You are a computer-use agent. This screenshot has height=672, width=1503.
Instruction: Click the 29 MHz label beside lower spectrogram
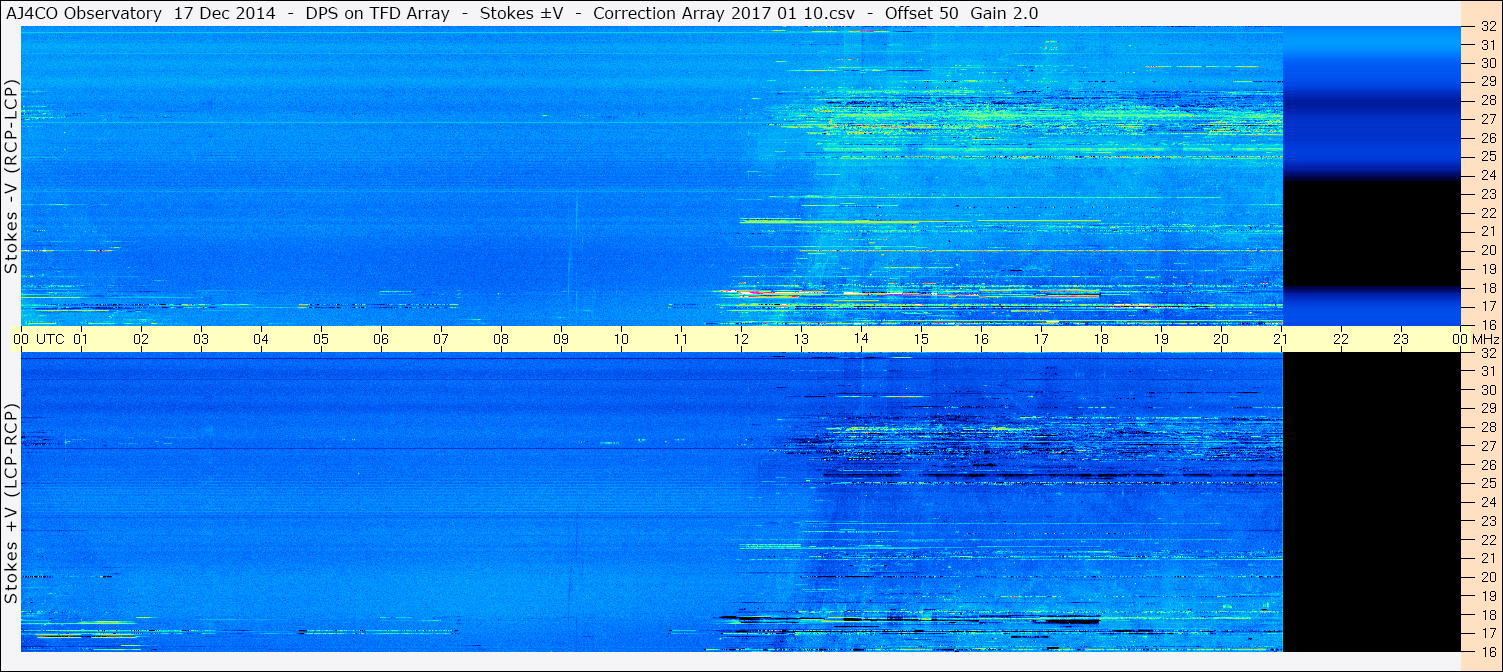(1488, 408)
